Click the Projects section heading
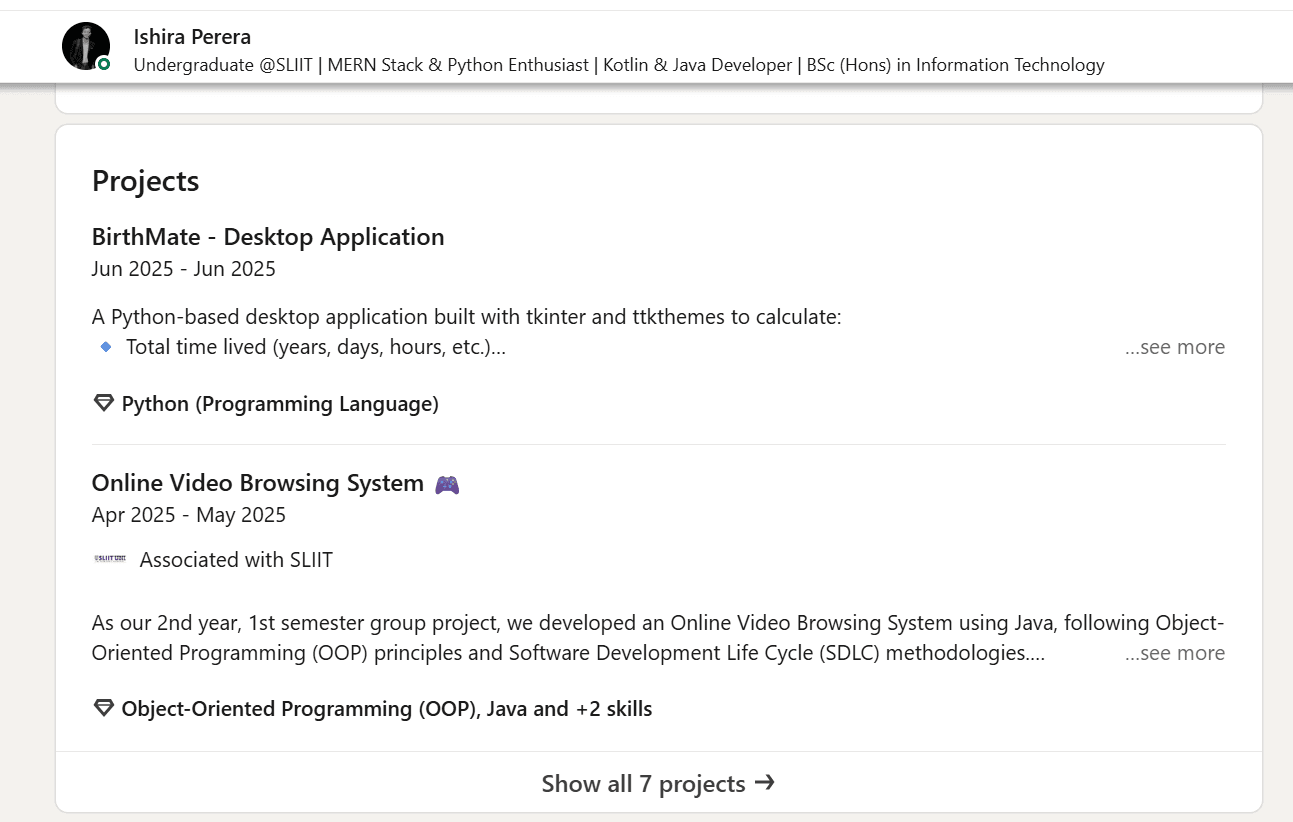Screen dimensions: 1293x822 [x=145, y=181]
